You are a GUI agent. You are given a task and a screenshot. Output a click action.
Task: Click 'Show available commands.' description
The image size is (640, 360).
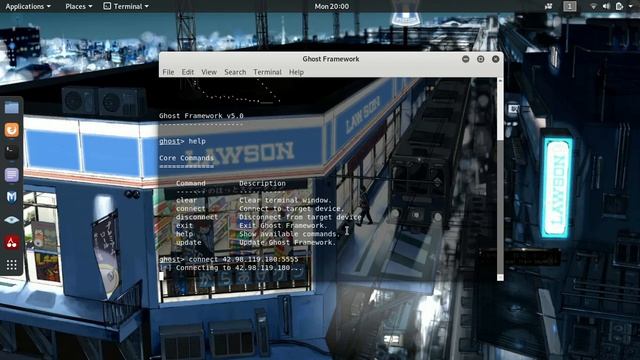289,234
